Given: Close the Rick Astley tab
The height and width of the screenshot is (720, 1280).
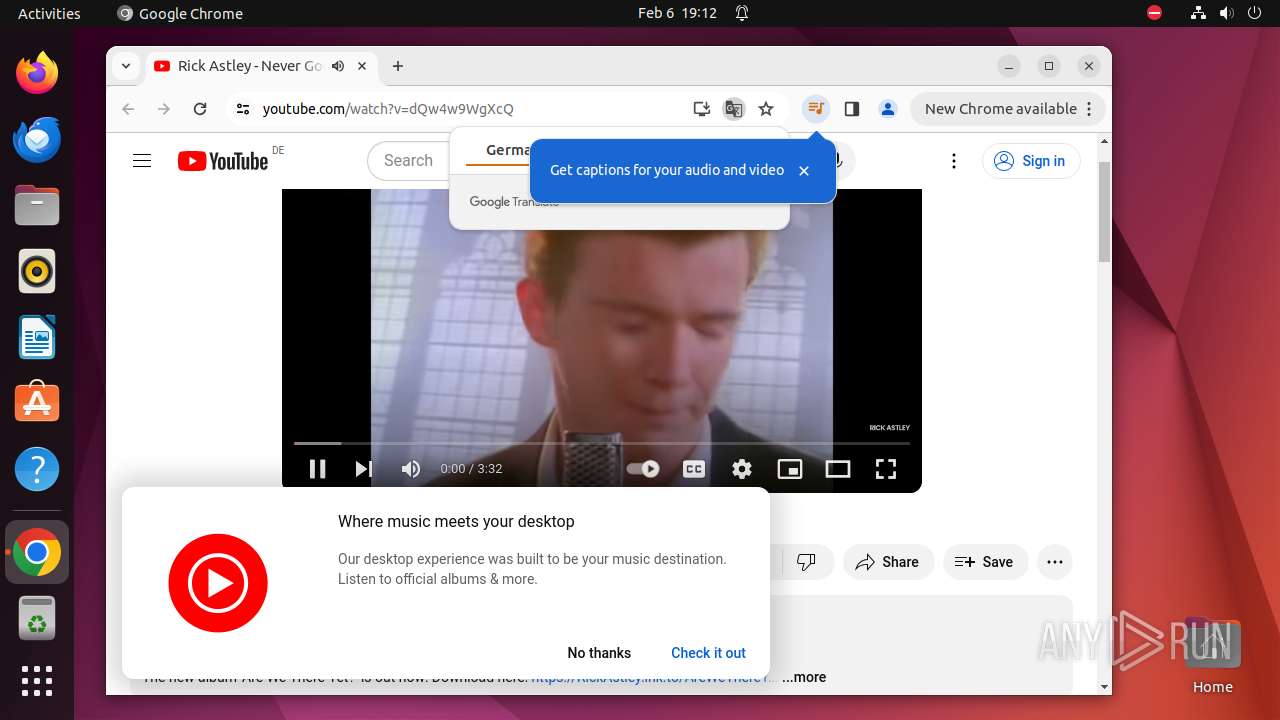Looking at the screenshot, I should click(x=362, y=66).
